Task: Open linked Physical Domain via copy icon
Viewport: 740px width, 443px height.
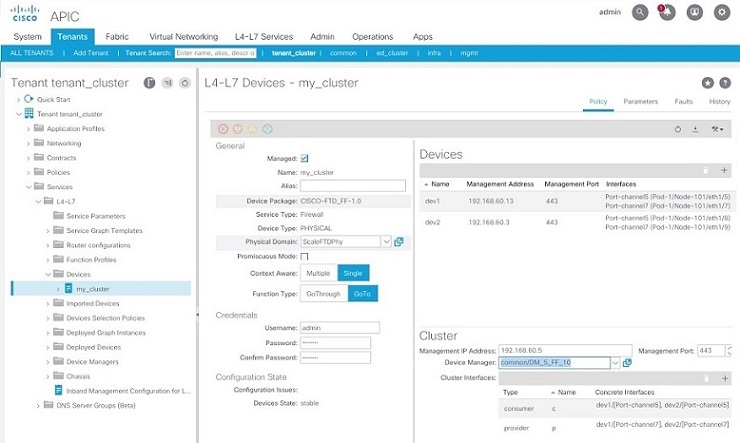Action: click(x=399, y=242)
